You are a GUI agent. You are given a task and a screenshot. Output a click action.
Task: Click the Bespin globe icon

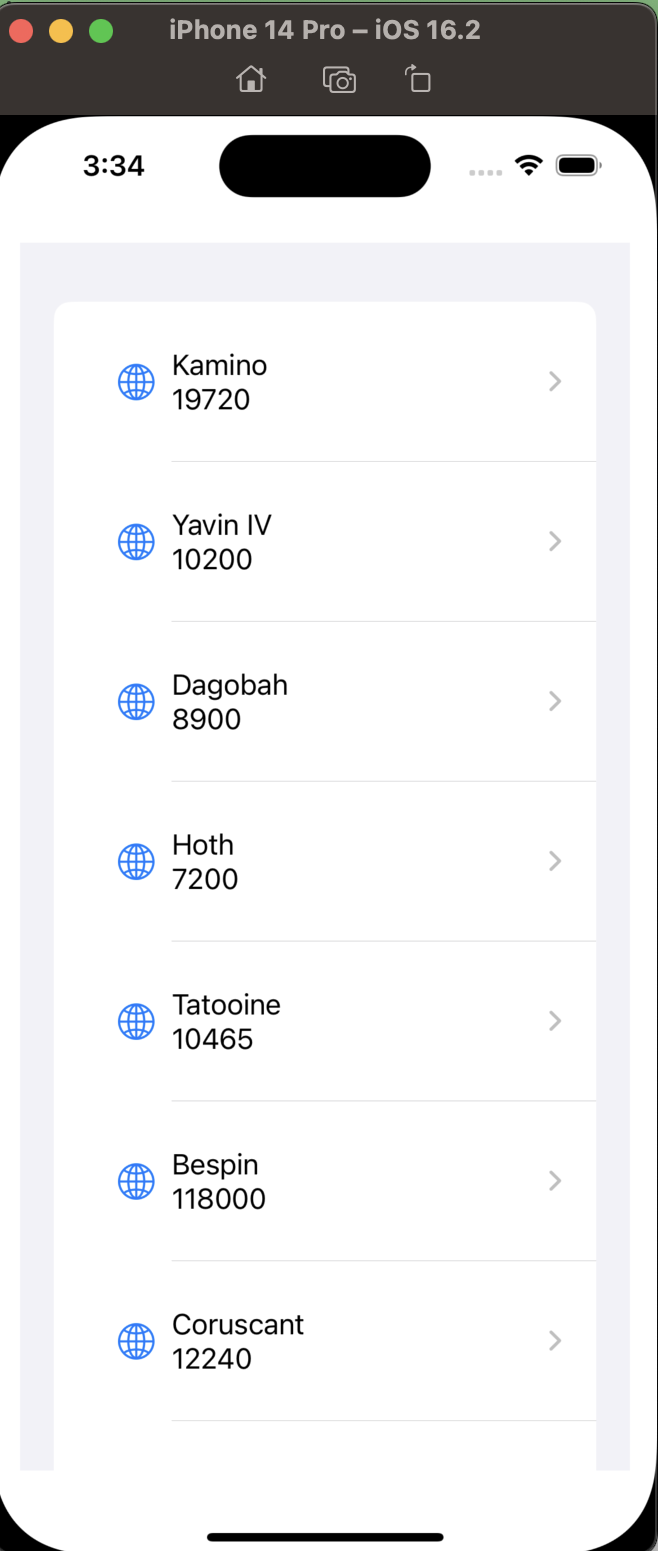point(137,1181)
